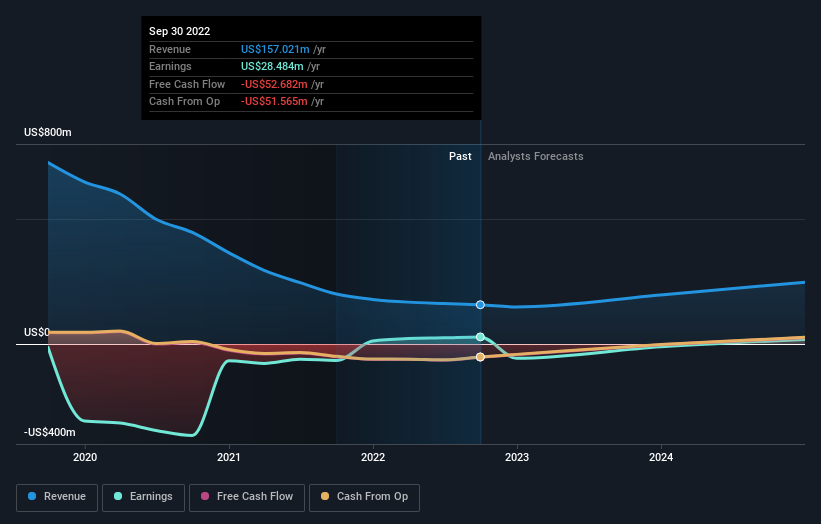Toggle the Cash From Op legend button
Screen dimensions: 821x524
tap(364, 497)
